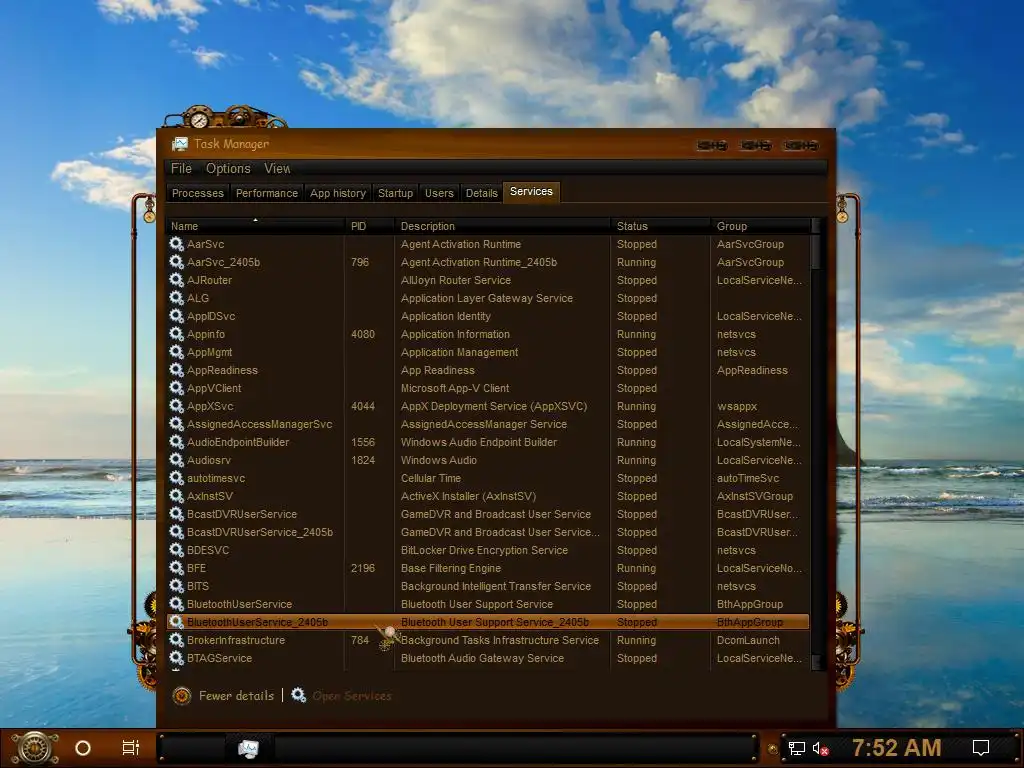The image size is (1024, 768).
Task: Select the Services tab
Action: [x=531, y=192]
